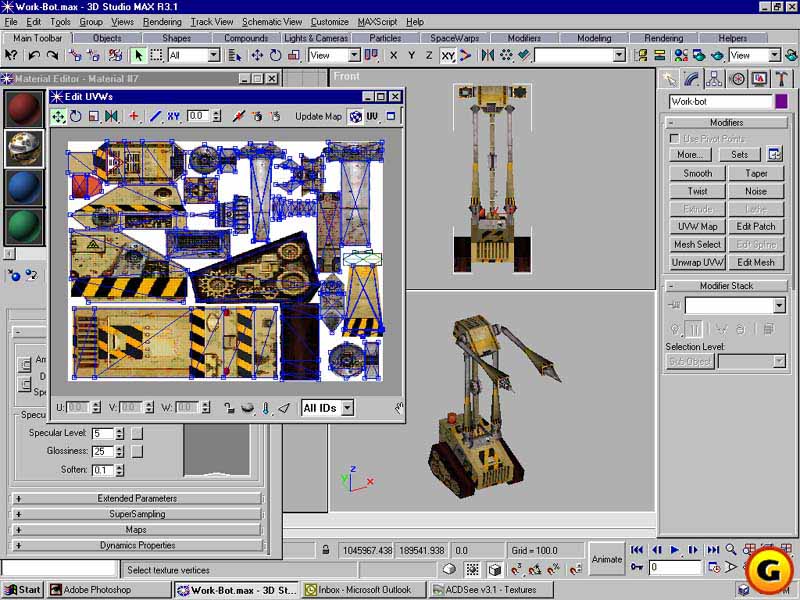This screenshot has height=600, width=800.
Task: Restrict transform to Y axis
Action: [x=411, y=55]
